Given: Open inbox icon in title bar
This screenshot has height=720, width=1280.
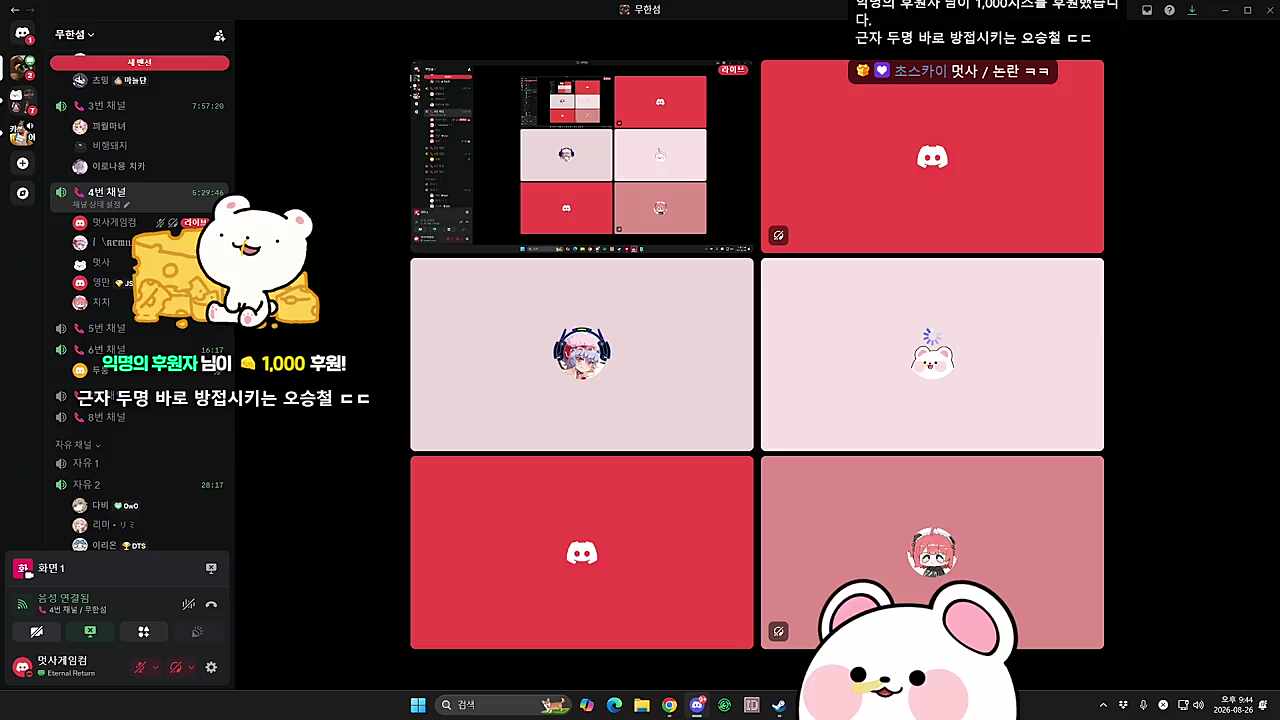Looking at the screenshot, I should tap(1146, 10).
